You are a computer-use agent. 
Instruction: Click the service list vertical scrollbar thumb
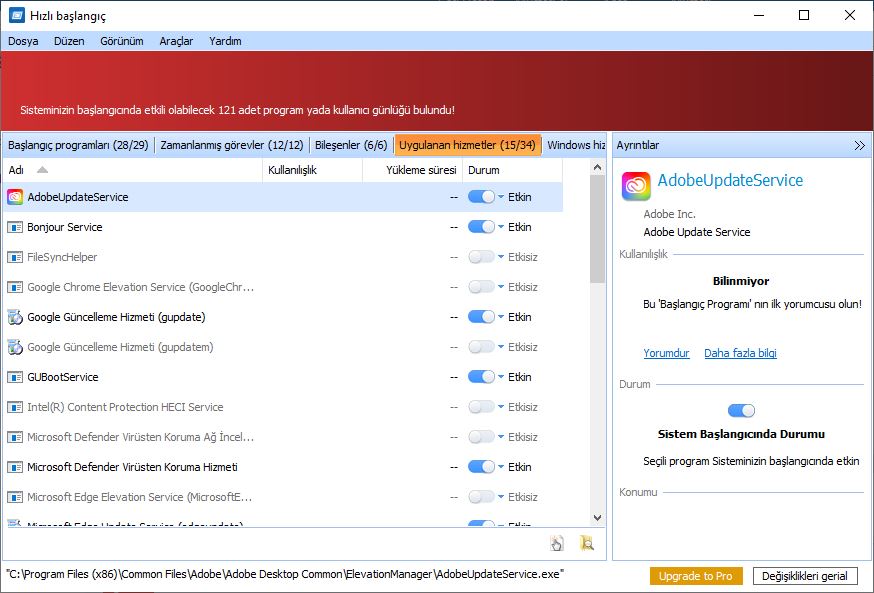point(598,229)
